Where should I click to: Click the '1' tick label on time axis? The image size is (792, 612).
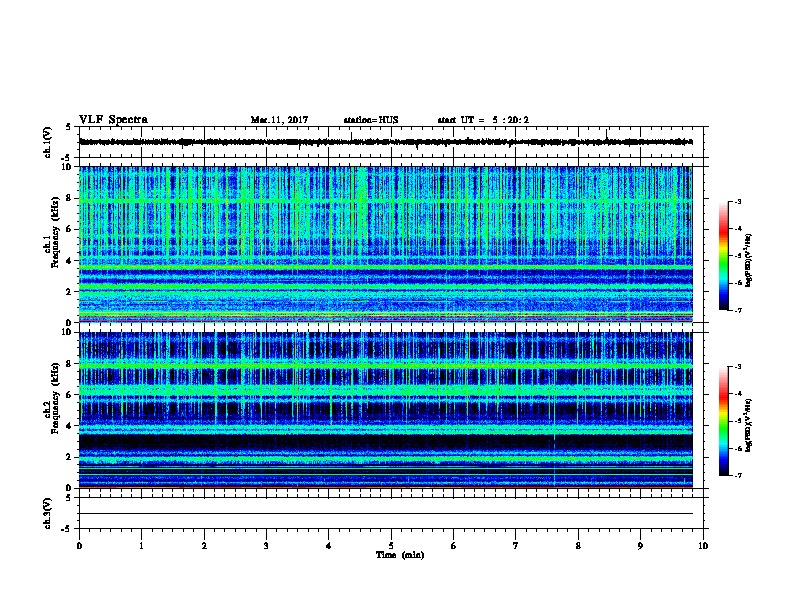click(x=141, y=545)
